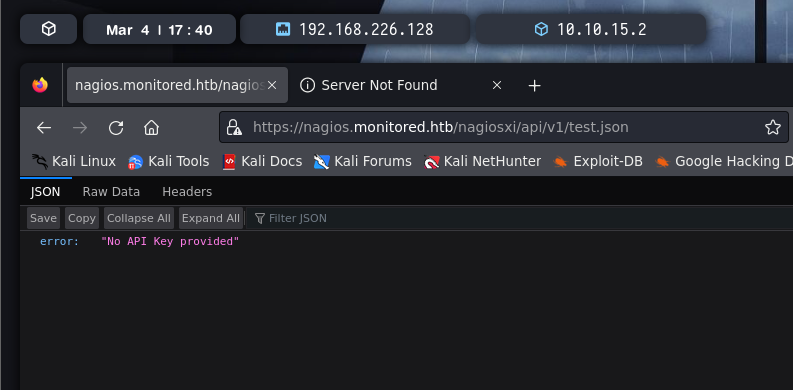The image size is (793, 390).
Task: Click Collapse All in JSON viewer
Action: (x=139, y=218)
